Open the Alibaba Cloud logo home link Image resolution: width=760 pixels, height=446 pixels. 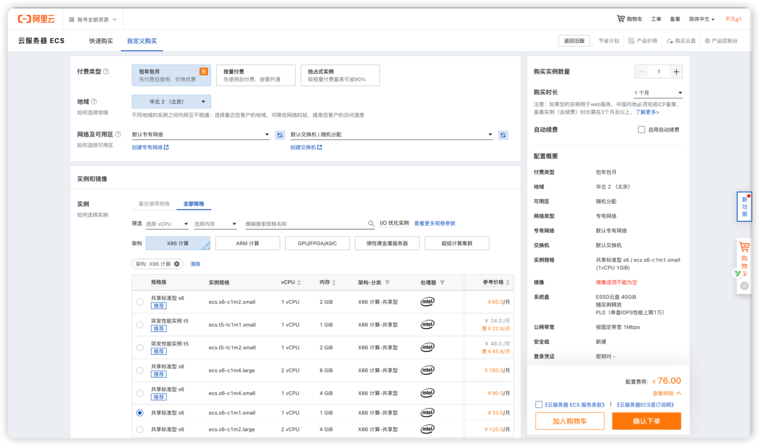pyautogui.click(x=36, y=19)
